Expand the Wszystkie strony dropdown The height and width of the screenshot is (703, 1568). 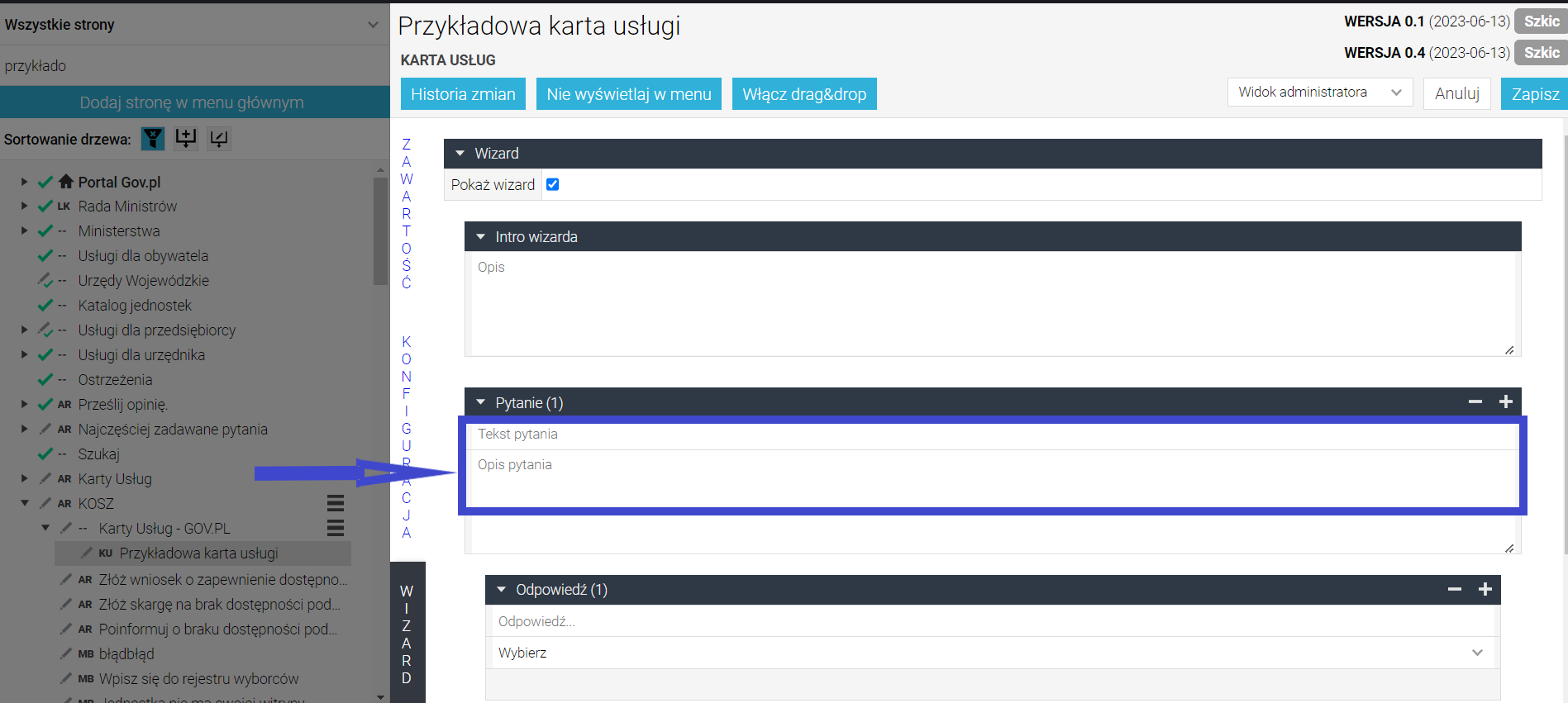point(193,25)
